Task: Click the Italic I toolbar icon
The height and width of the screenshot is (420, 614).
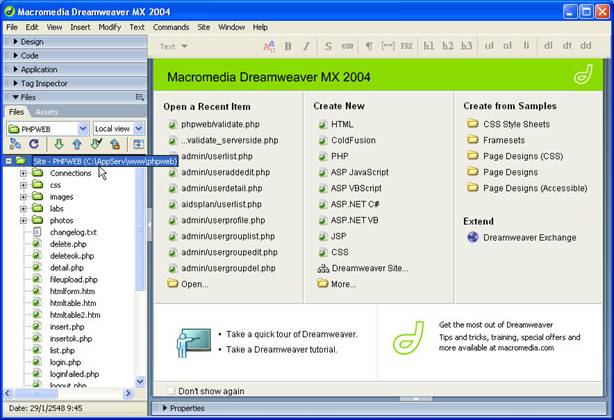Action: (x=306, y=46)
